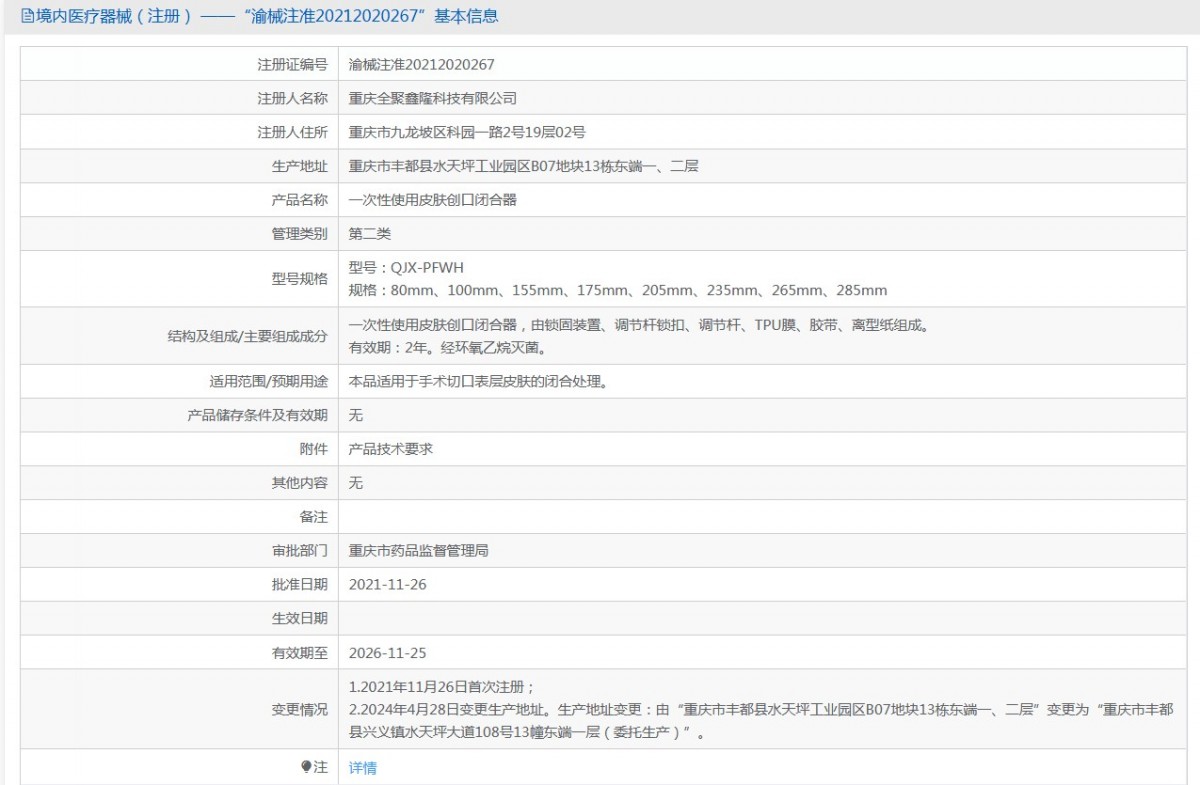Select address 重庆市九龙坡区科园一路2号19层02号
The width and height of the screenshot is (1200, 785).
click(467, 132)
